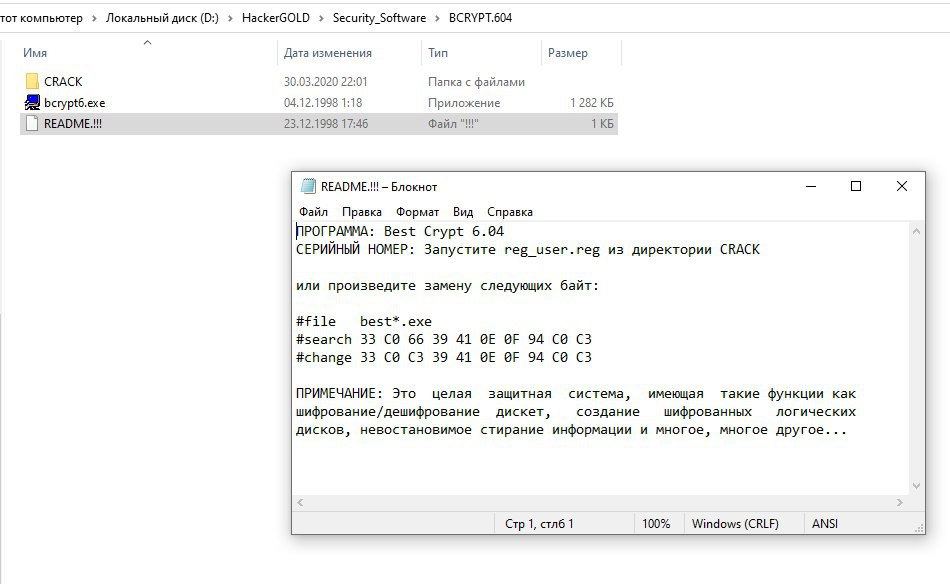Image resolution: width=950 pixels, height=584 pixels.
Task: Sort files by Имя column header
Action: pyautogui.click(x=35, y=53)
